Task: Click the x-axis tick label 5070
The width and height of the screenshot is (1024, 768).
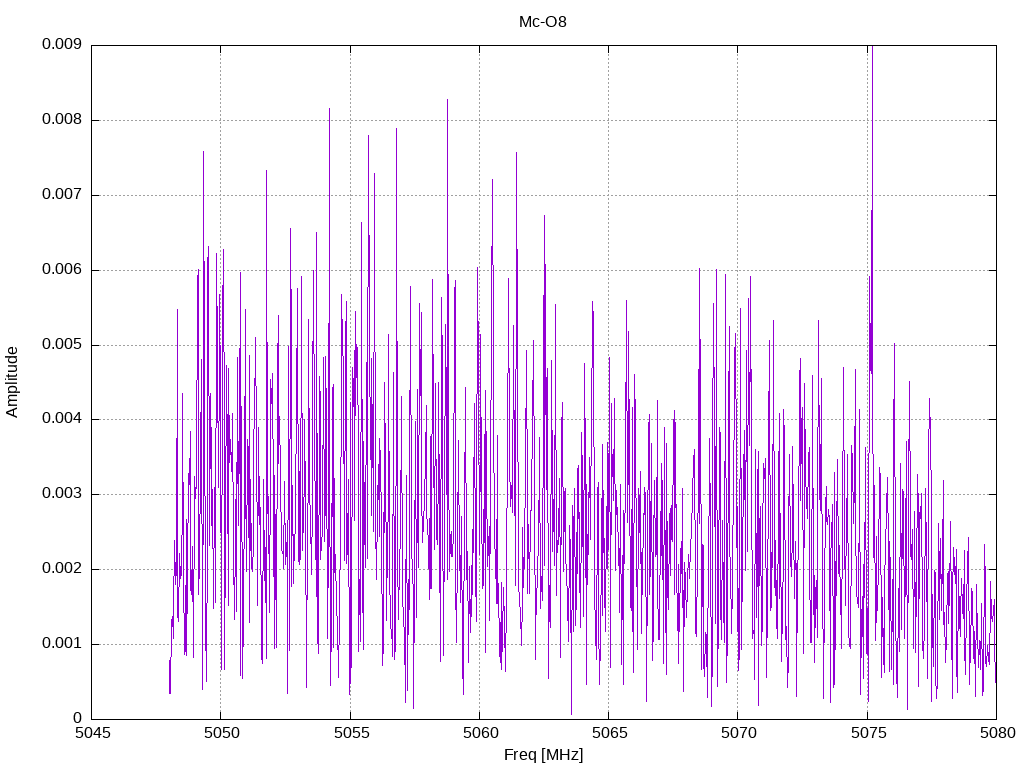Action: point(739,733)
